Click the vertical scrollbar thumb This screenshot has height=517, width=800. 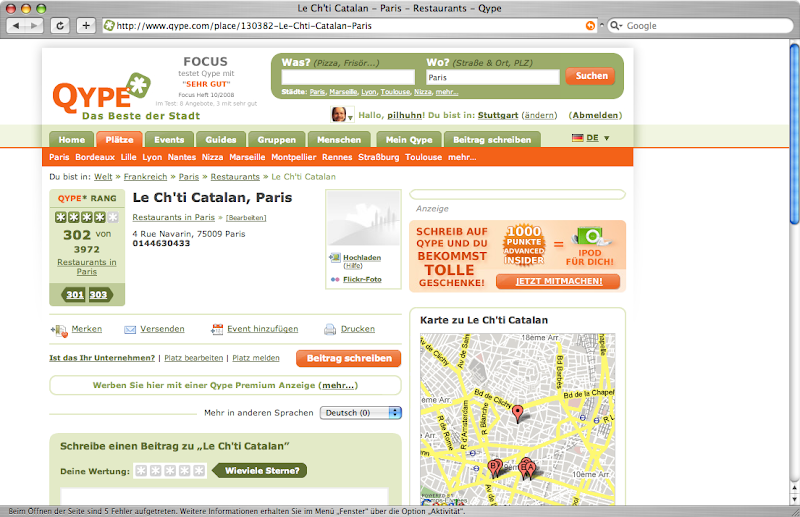794,134
